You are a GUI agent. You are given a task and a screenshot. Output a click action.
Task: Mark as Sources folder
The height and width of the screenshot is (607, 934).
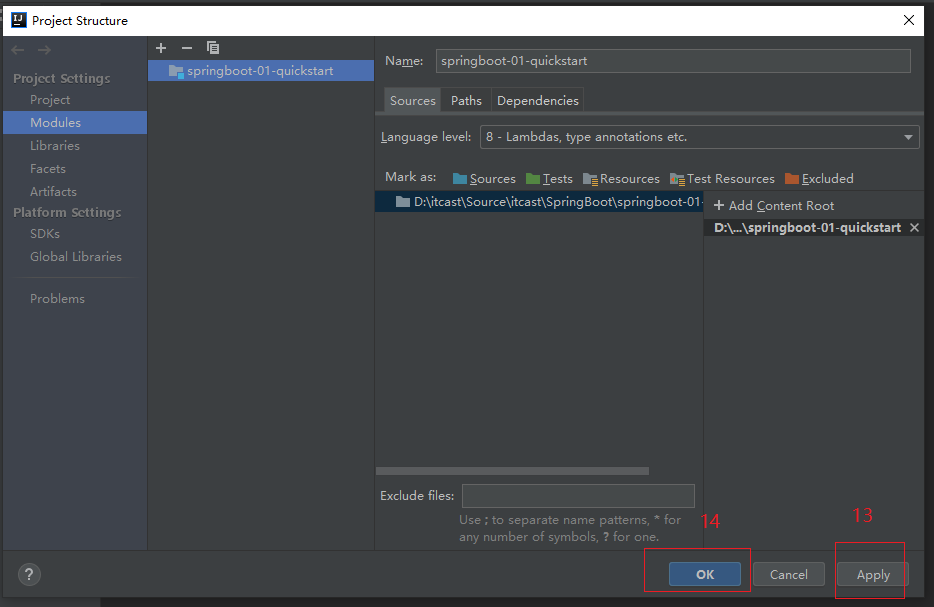(484, 179)
